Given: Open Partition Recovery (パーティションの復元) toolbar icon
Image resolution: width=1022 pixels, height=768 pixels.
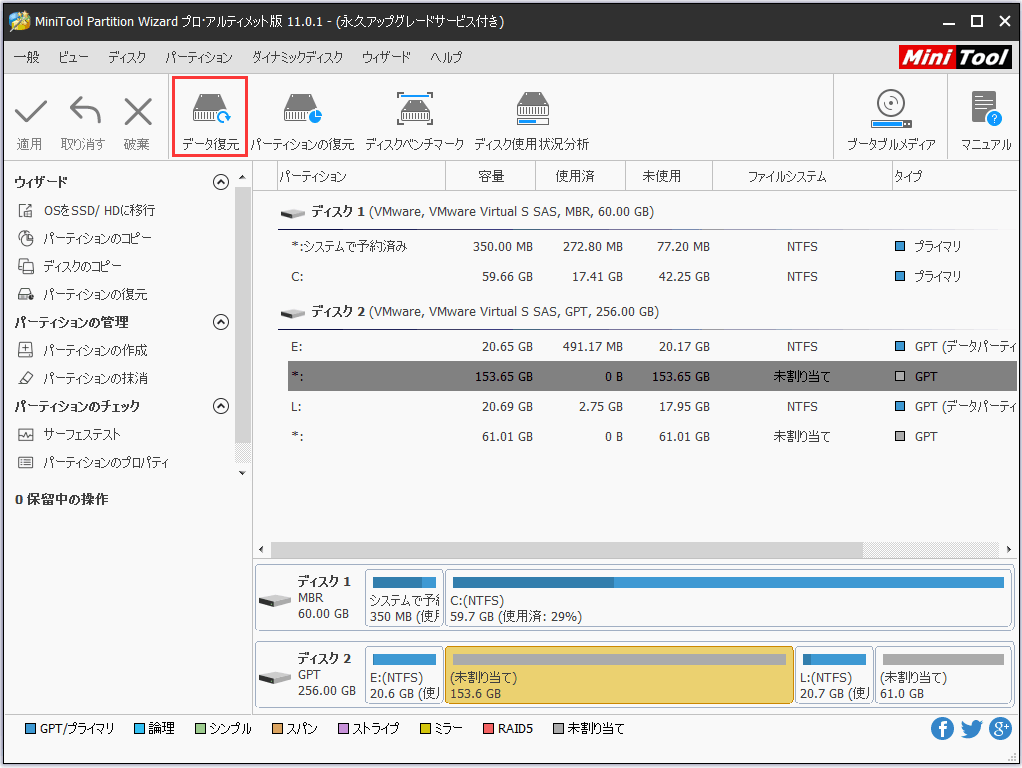Looking at the screenshot, I should (302, 108).
